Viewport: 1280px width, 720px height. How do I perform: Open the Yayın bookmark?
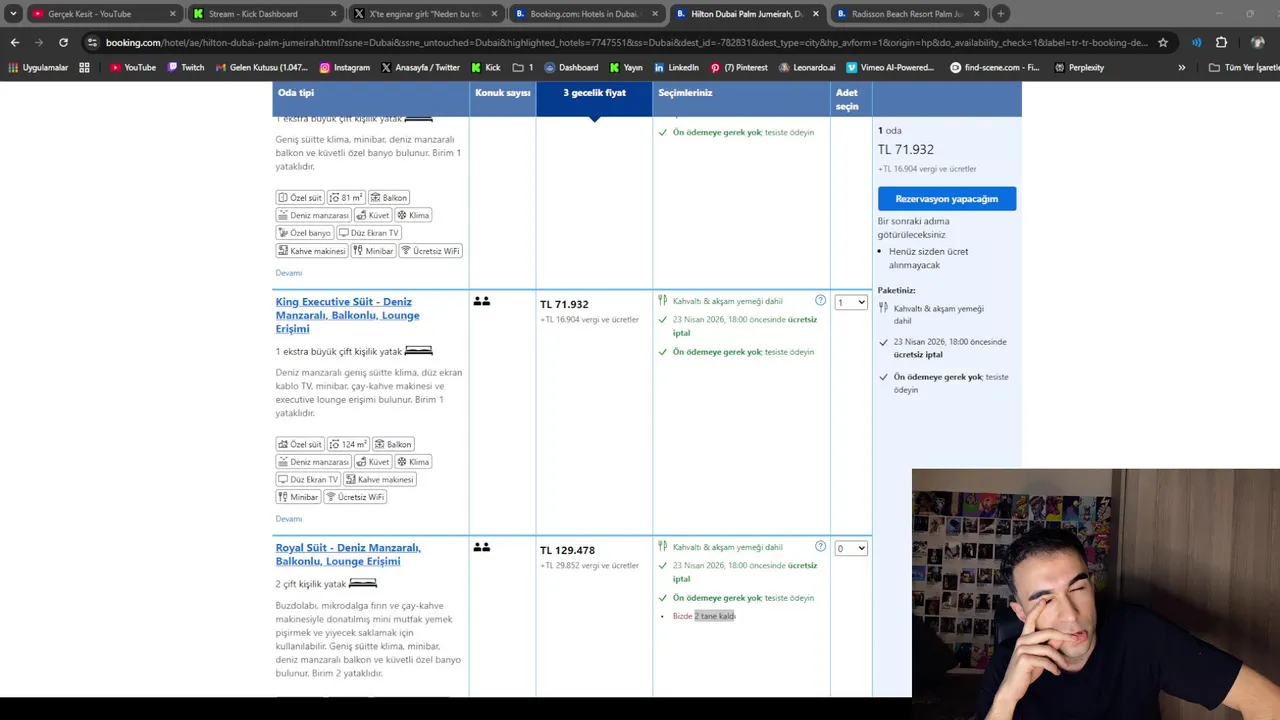(625, 67)
